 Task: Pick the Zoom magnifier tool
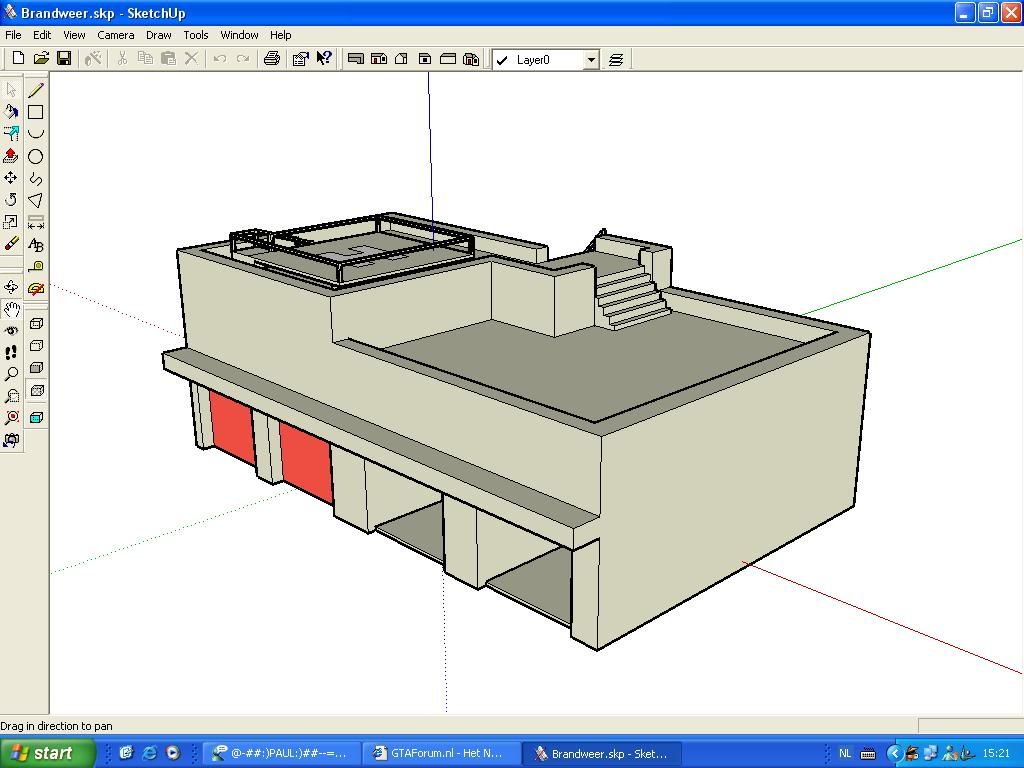(11, 374)
